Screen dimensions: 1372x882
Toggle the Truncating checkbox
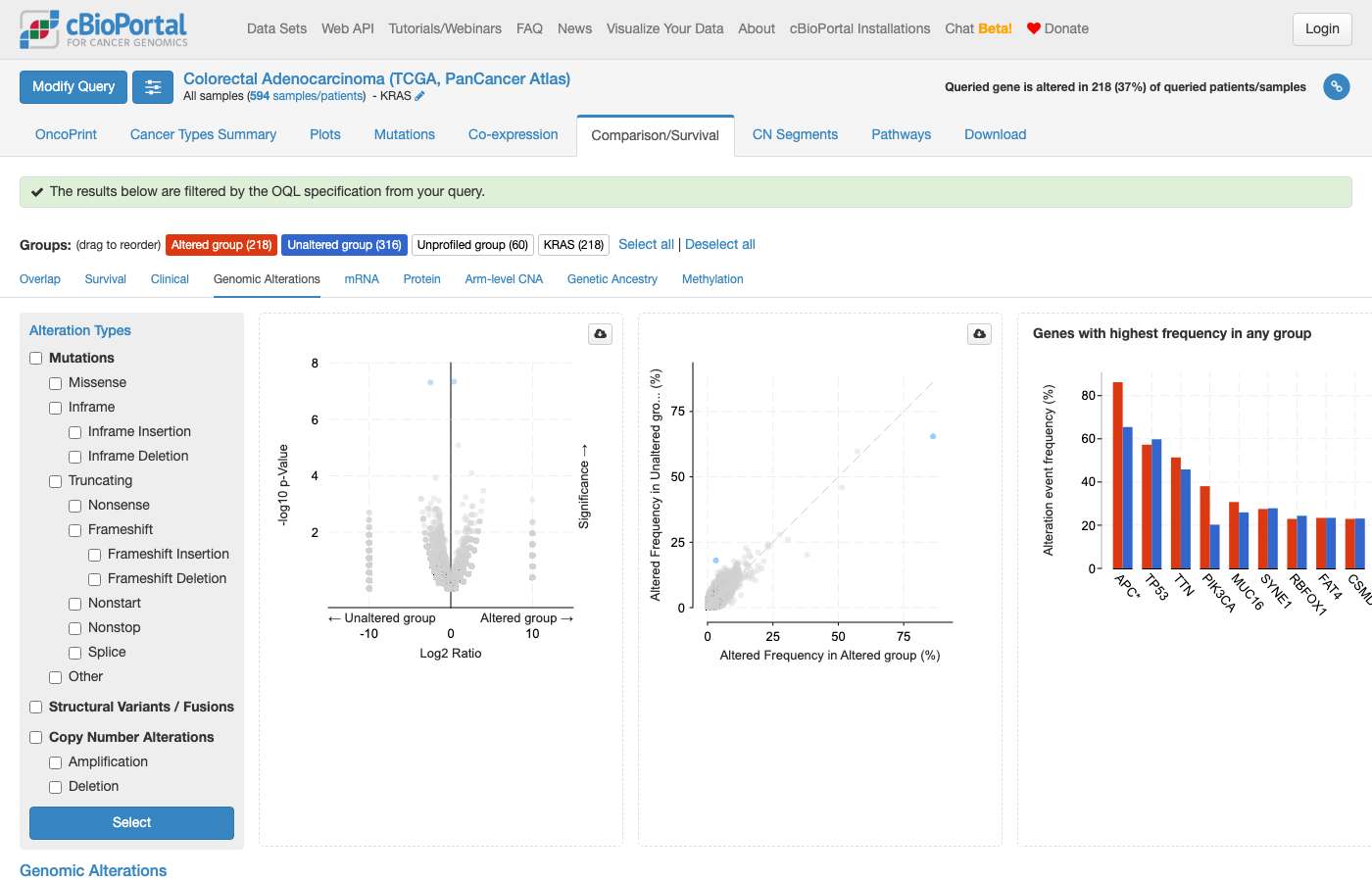[x=56, y=481]
